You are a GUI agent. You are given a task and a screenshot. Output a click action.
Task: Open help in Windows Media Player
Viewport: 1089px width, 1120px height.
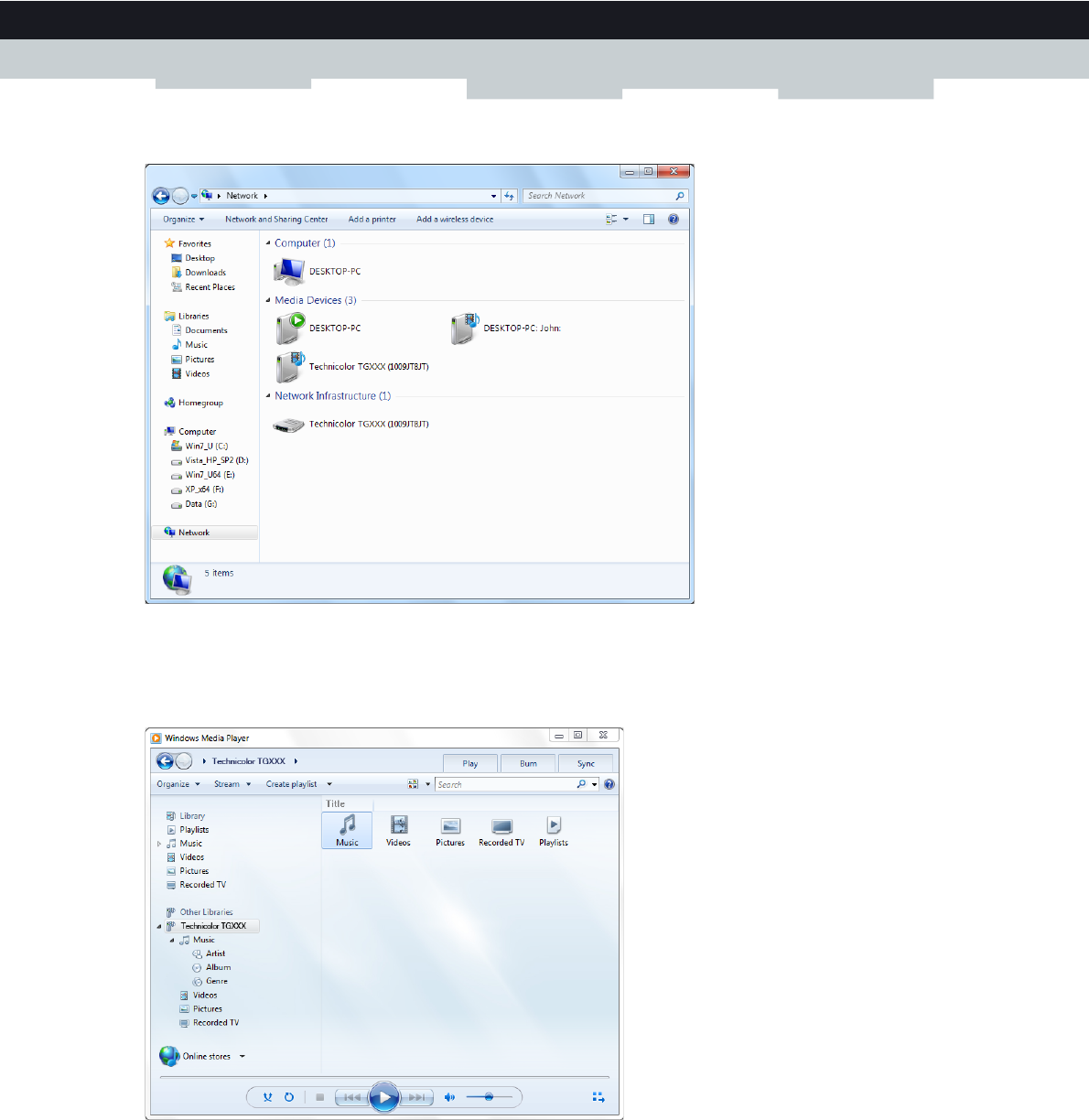pyautogui.click(x=609, y=784)
